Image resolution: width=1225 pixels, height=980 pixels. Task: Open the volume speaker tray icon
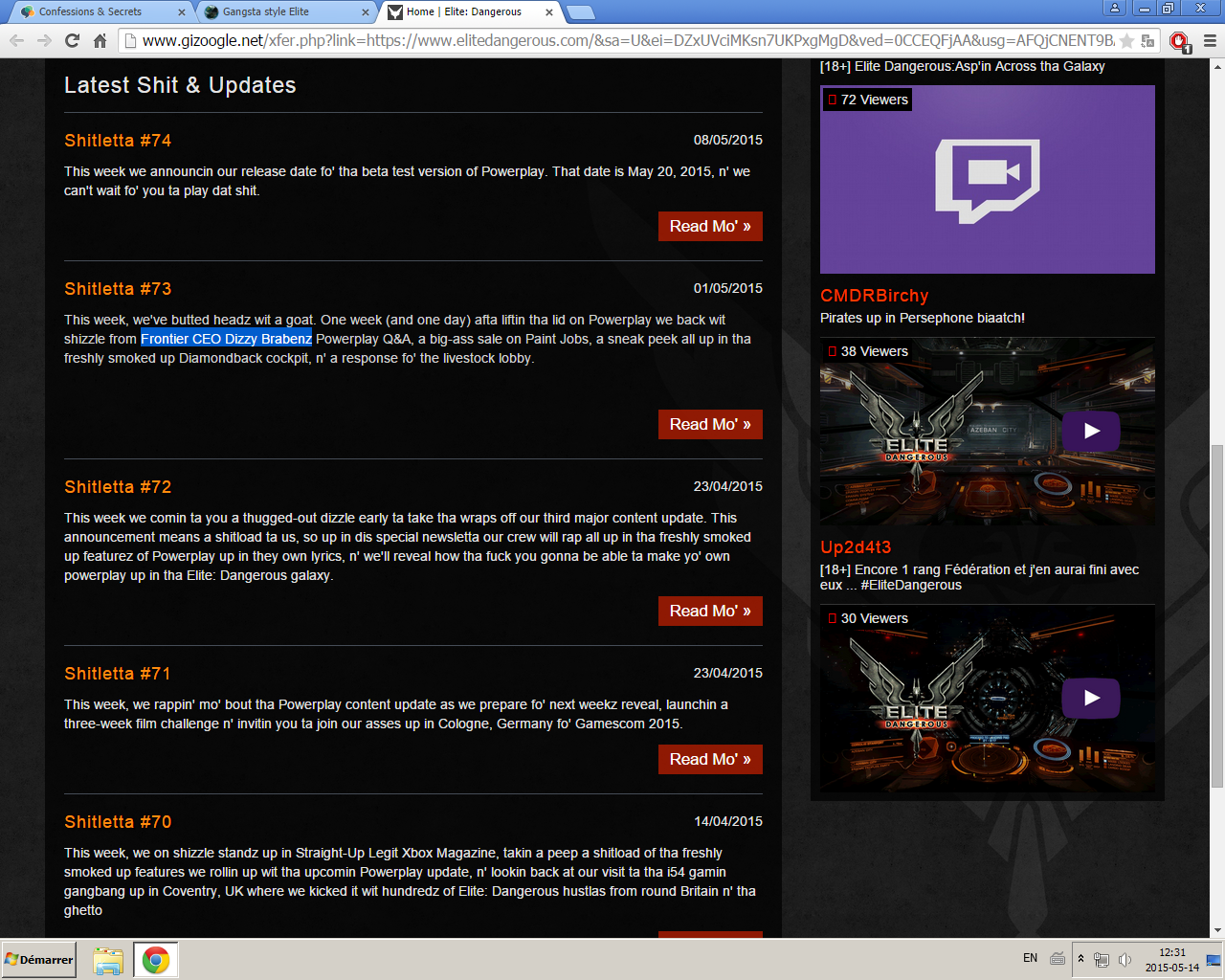coord(1125,959)
